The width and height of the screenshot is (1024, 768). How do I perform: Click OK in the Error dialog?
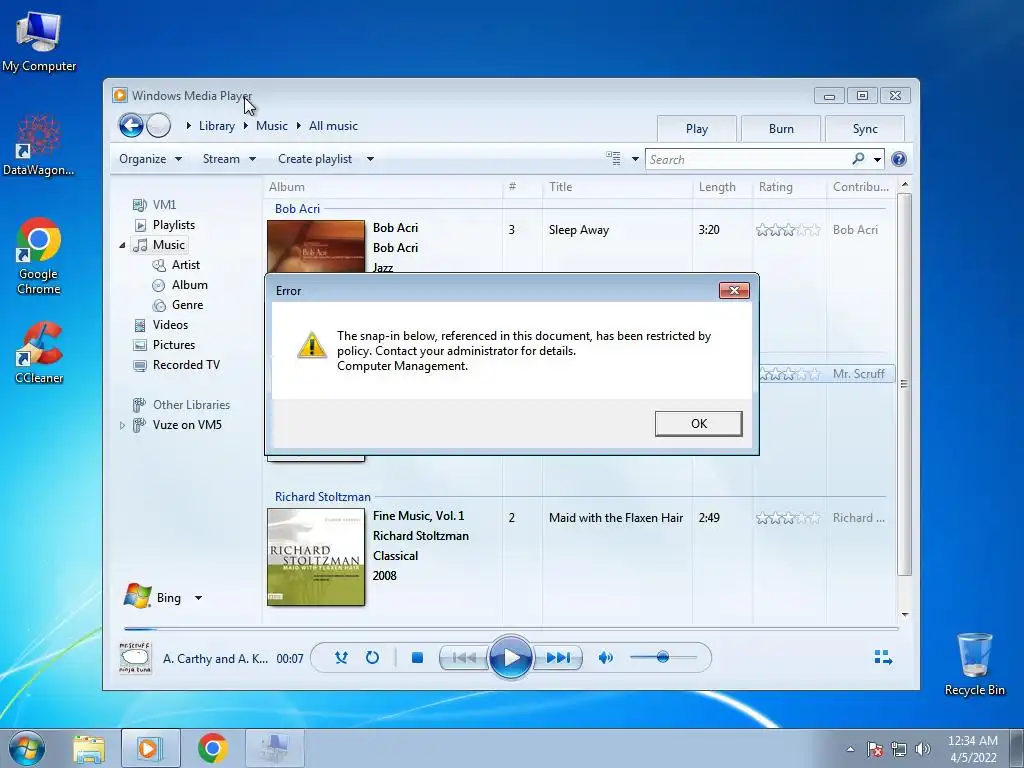coord(698,423)
